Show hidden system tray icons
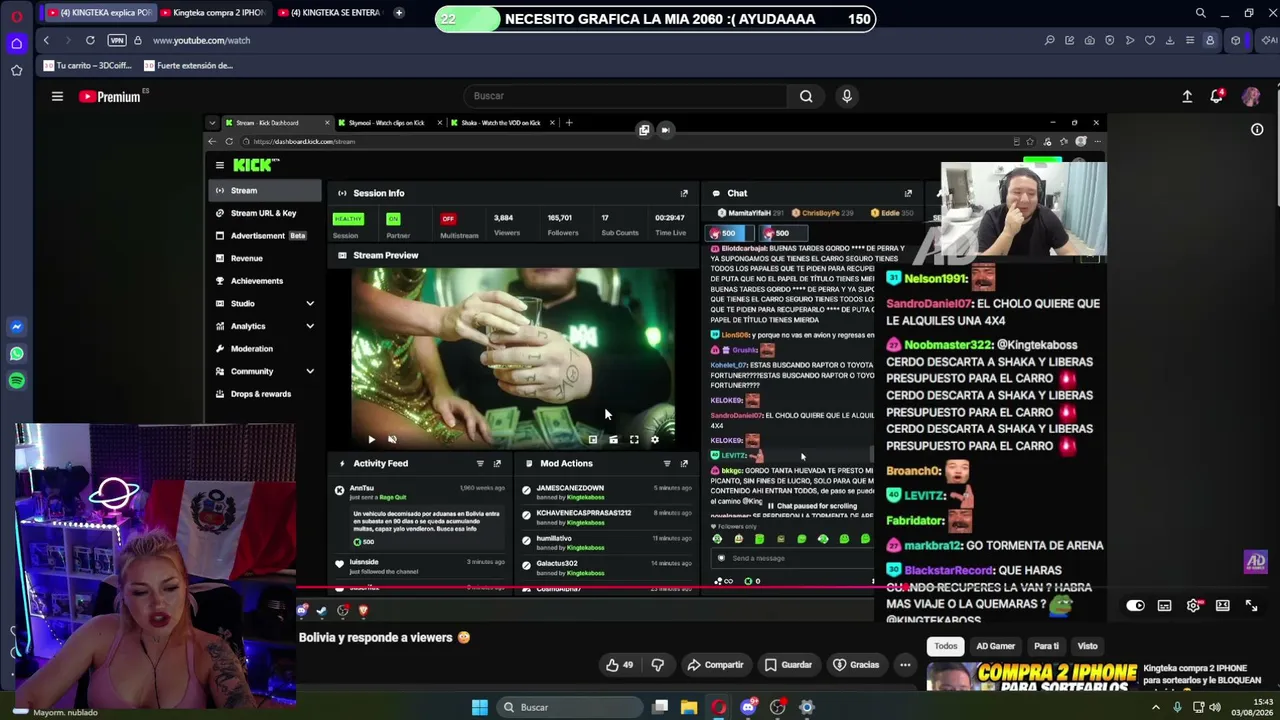The image size is (1280, 720). (x=1156, y=707)
